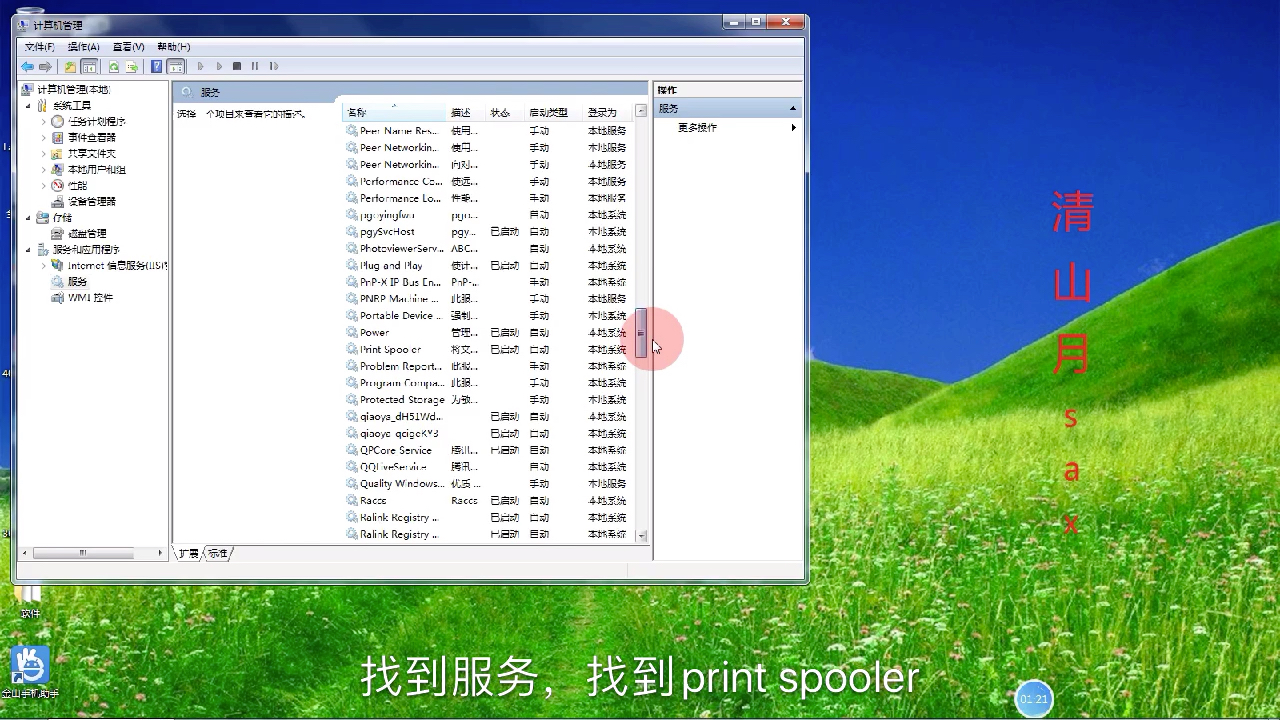Sort services by the 状态 column
Screen dimensions: 1280x720
click(504, 112)
